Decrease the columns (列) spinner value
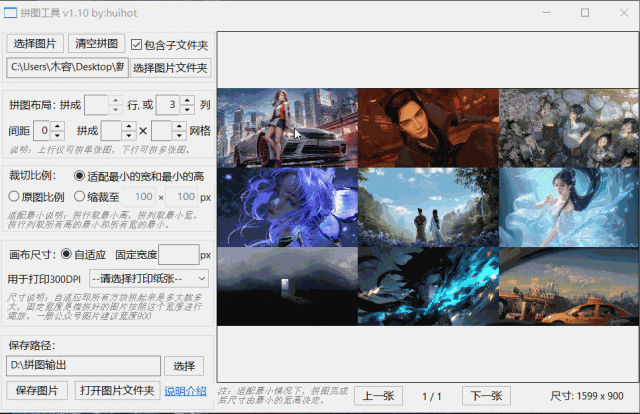This screenshot has width=640, height=414. click(x=187, y=110)
